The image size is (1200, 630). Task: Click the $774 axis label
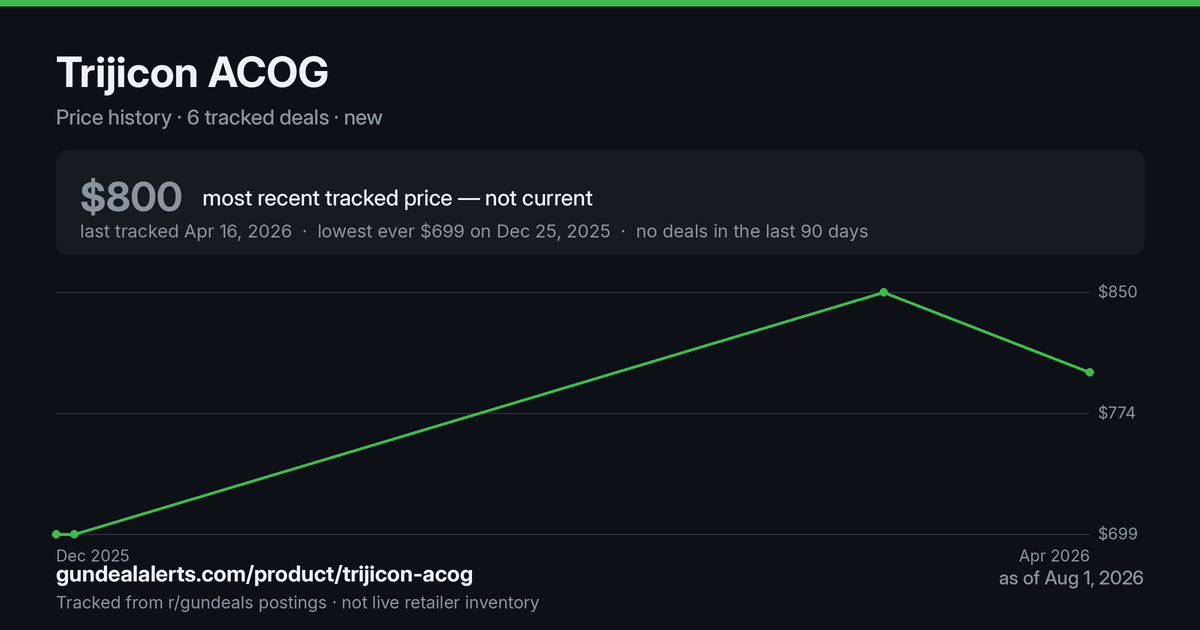pyautogui.click(x=1118, y=413)
